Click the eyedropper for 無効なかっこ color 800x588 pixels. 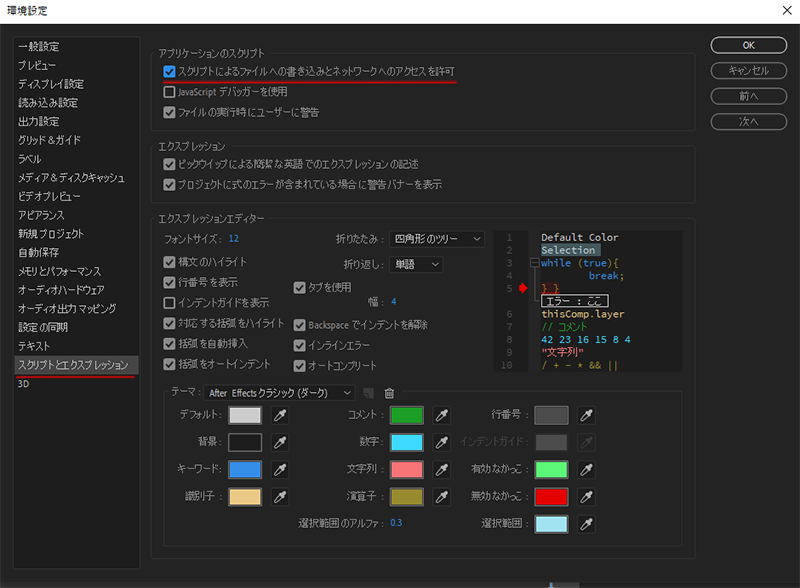click(x=587, y=496)
